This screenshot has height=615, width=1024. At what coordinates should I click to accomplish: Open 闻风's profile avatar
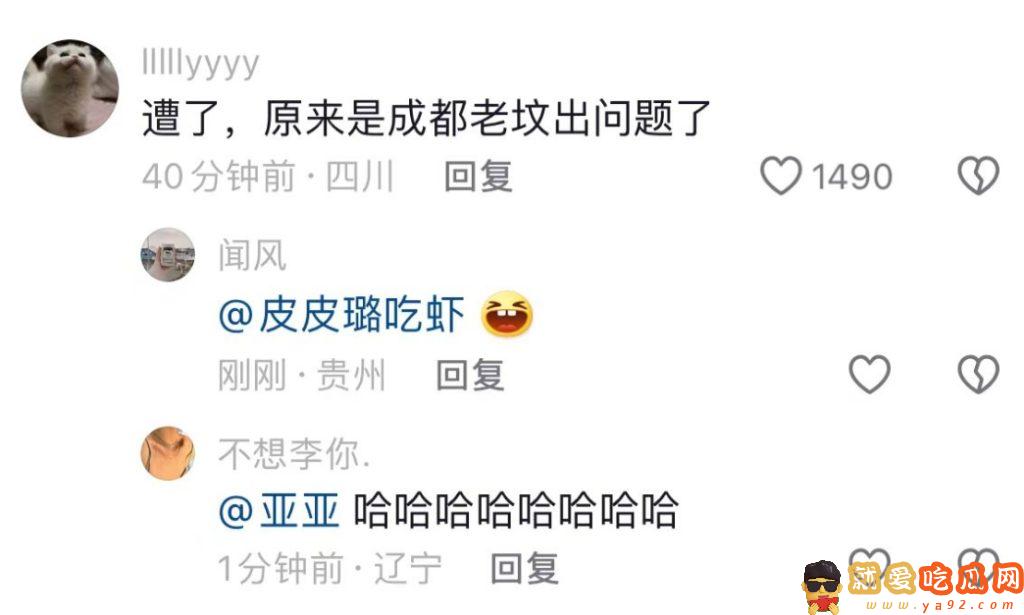[x=168, y=255]
